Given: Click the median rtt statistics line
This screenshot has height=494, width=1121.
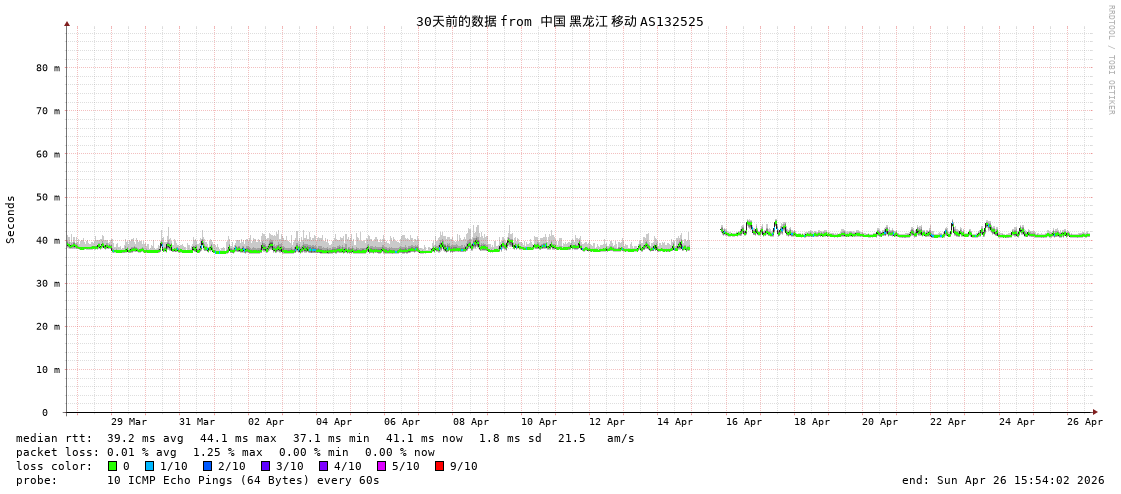Looking at the screenshot, I should 325,438.
